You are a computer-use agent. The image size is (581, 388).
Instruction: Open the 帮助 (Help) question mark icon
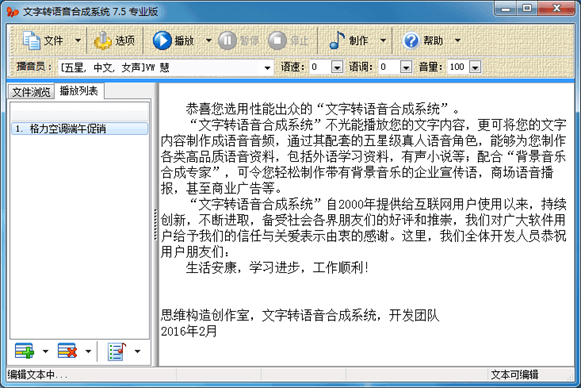[411, 40]
